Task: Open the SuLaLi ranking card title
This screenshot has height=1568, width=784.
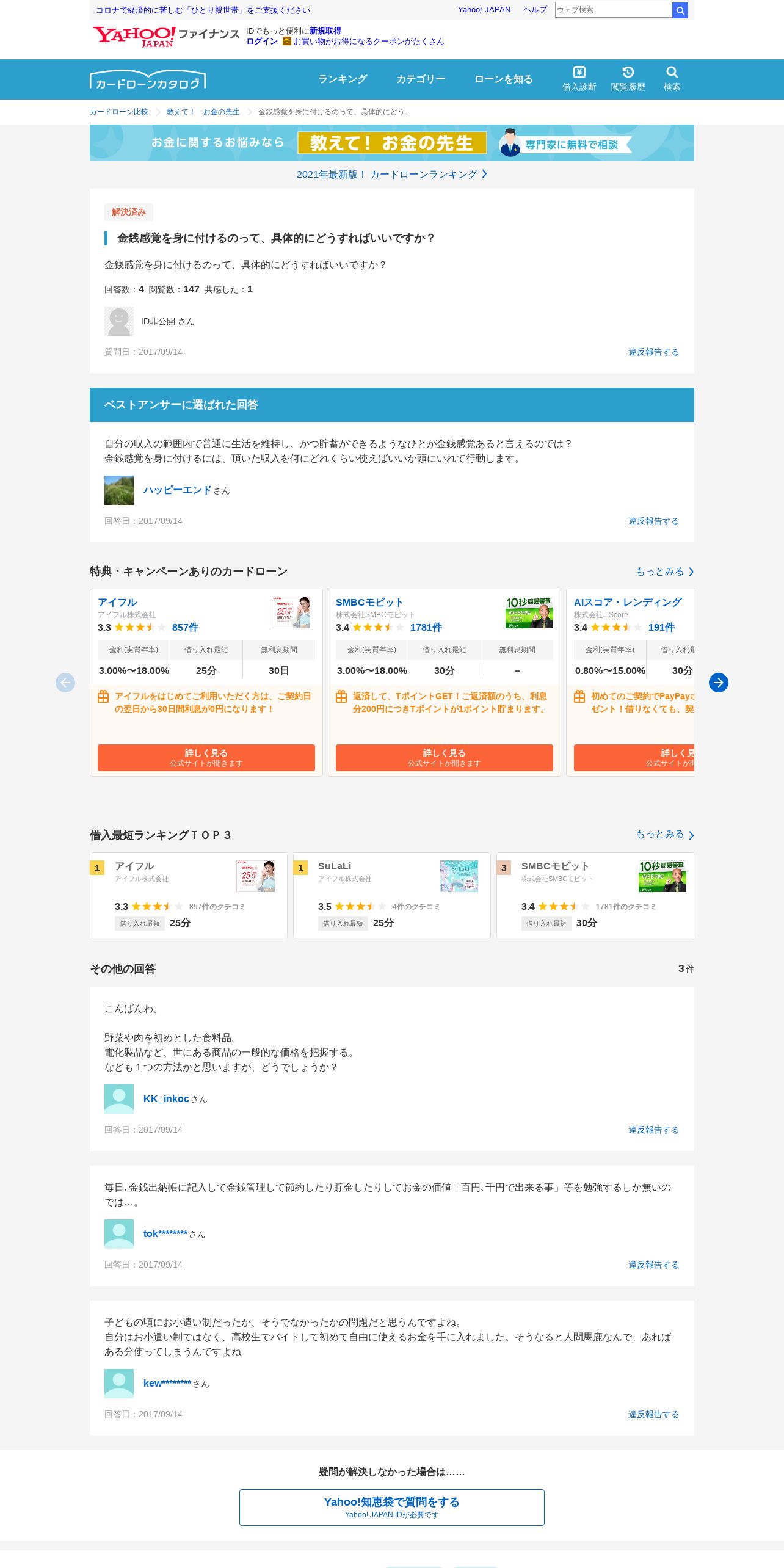Action: coord(335,866)
